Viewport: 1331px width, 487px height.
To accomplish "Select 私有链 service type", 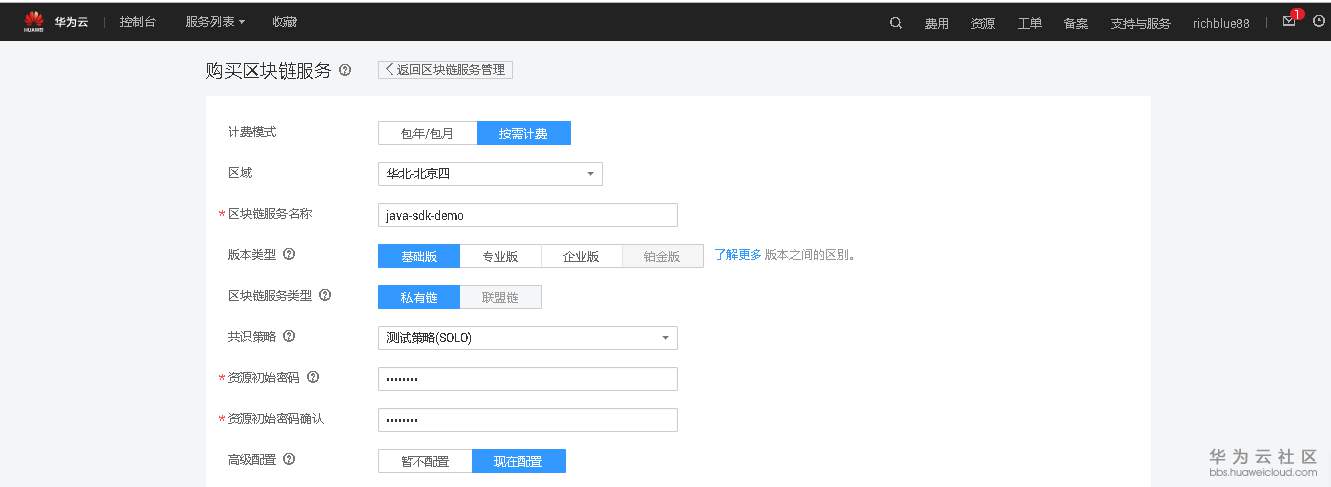I will click(x=419, y=297).
